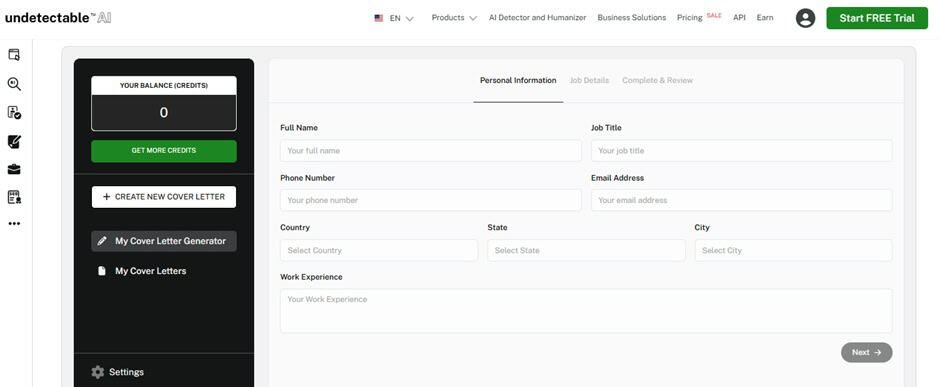Open the EN language dropdown
The image size is (940, 387).
pyautogui.click(x=401, y=18)
